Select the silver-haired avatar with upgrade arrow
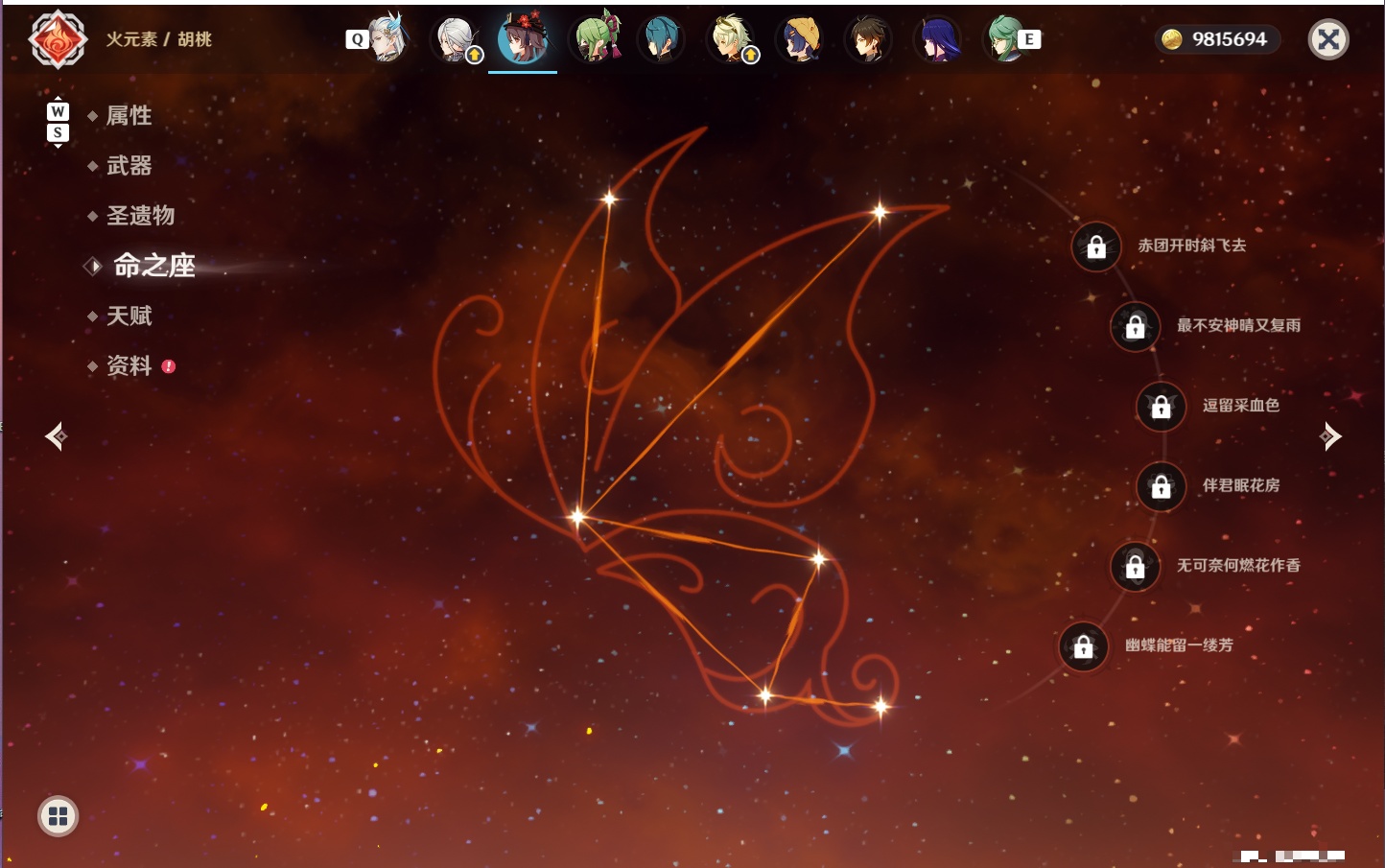The height and width of the screenshot is (868, 1385). click(x=456, y=39)
